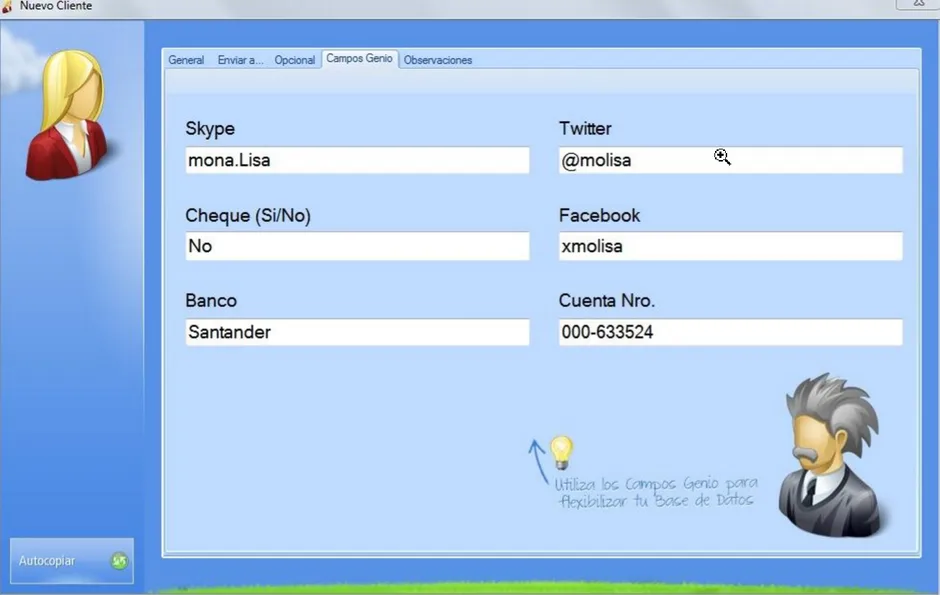Click the green refresh icon on Autocopiar
The height and width of the screenshot is (595, 940).
pyautogui.click(x=119, y=561)
